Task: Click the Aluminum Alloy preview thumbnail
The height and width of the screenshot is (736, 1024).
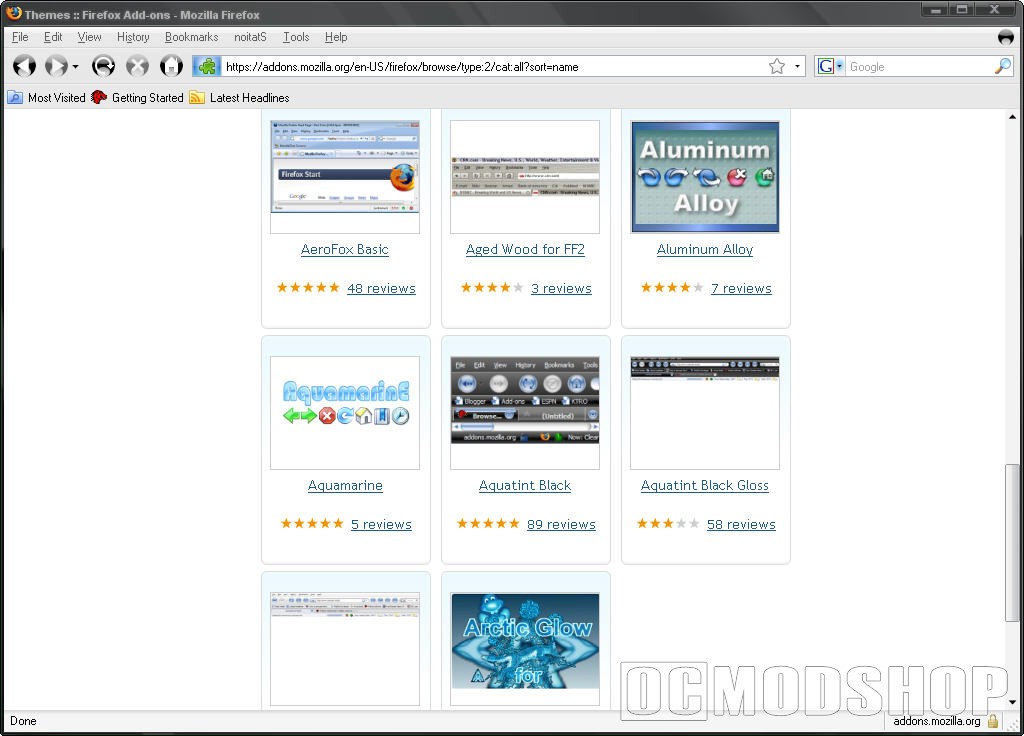Action: pyautogui.click(x=705, y=177)
